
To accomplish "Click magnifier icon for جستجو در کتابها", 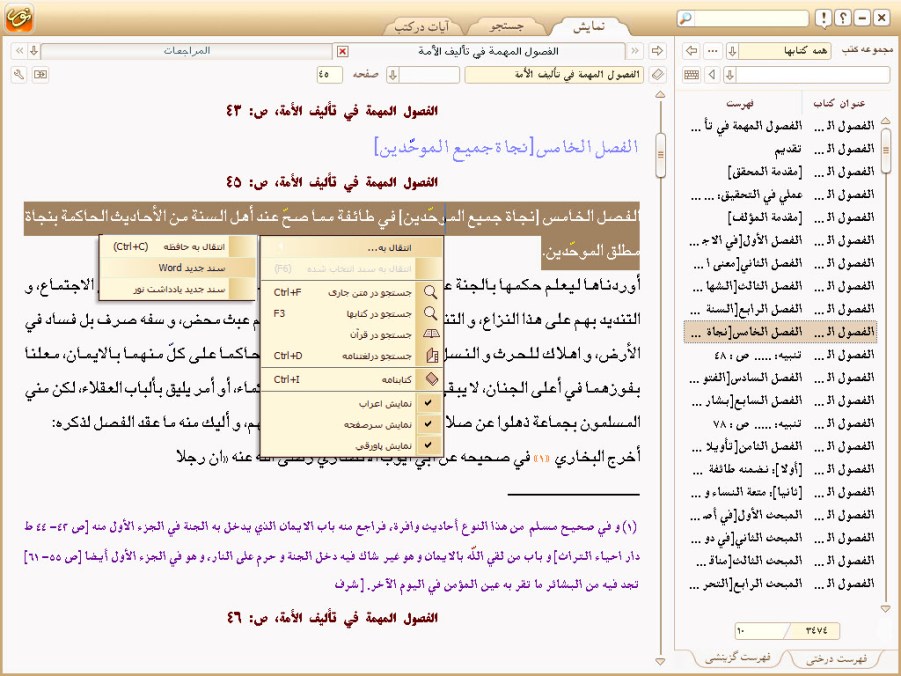I will click(x=430, y=313).
